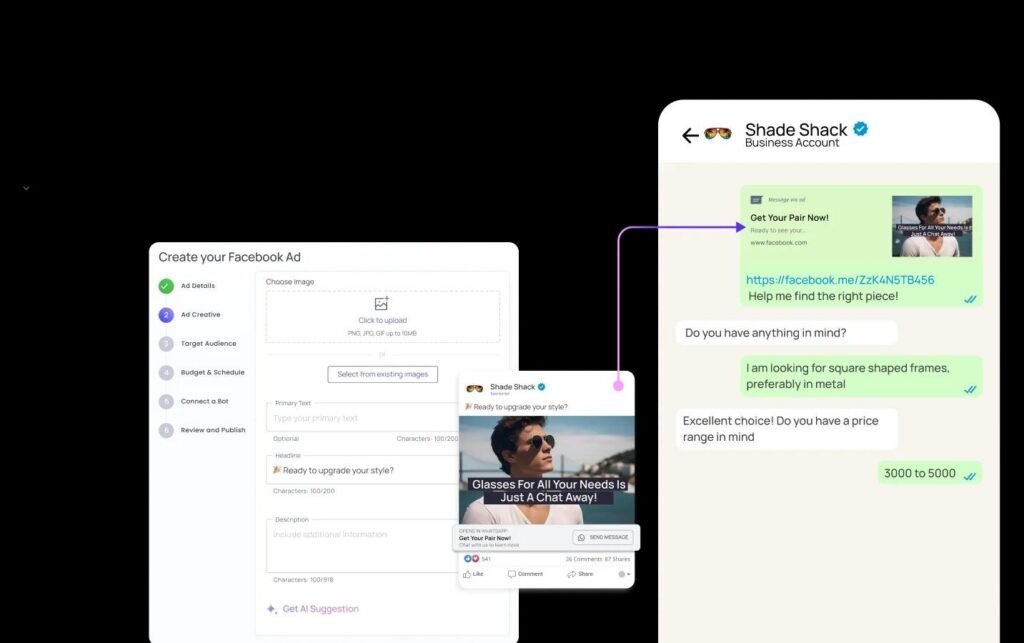The height and width of the screenshot is (643, 1024).
Task: Open the ad thumbnail in the WhatsApp message
Action: (x=932, y=227)
